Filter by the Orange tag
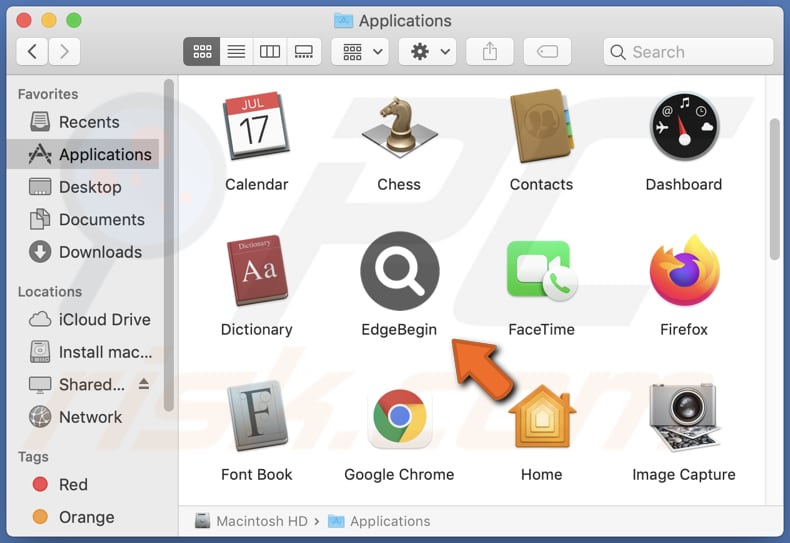 83,517
